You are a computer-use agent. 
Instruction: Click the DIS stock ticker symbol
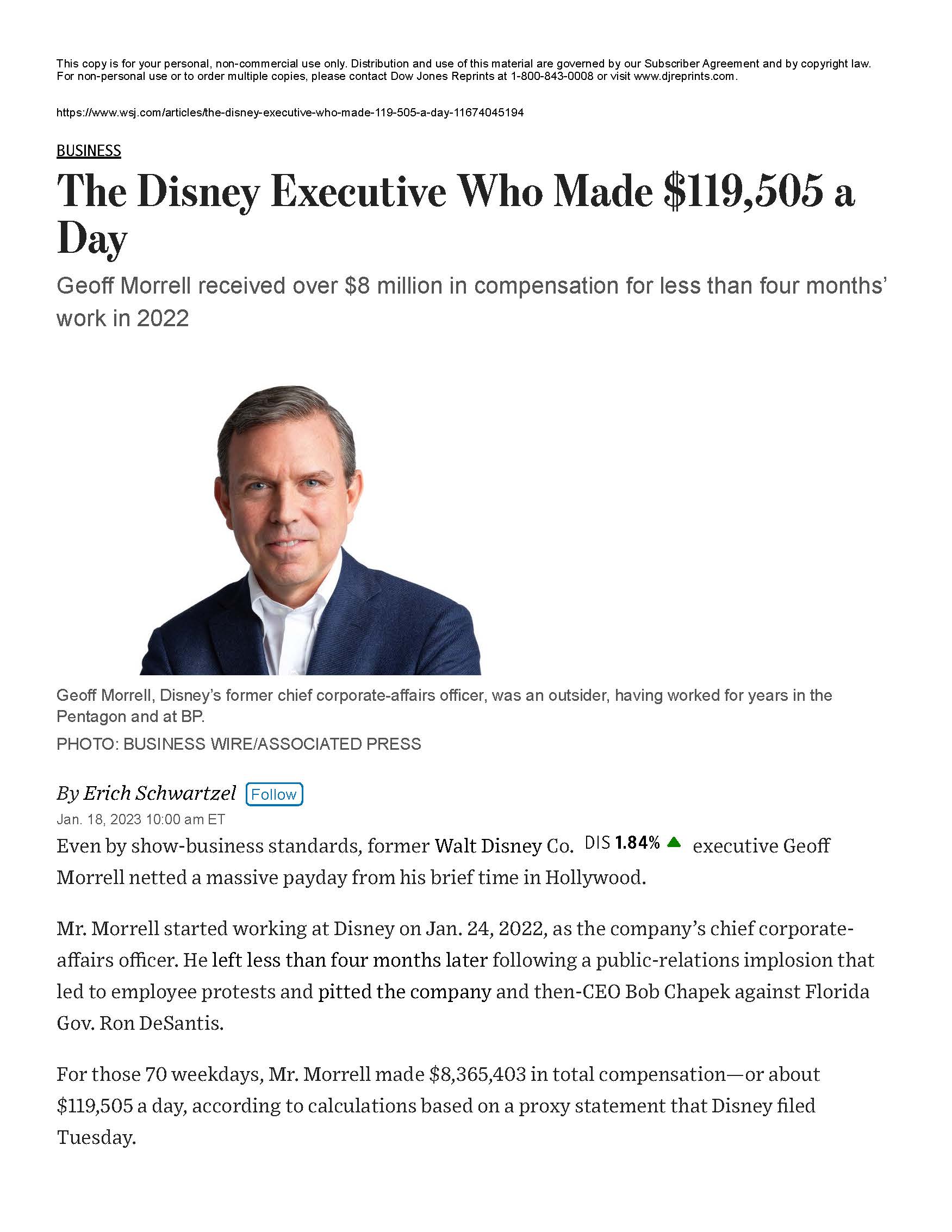coord(598,843)
